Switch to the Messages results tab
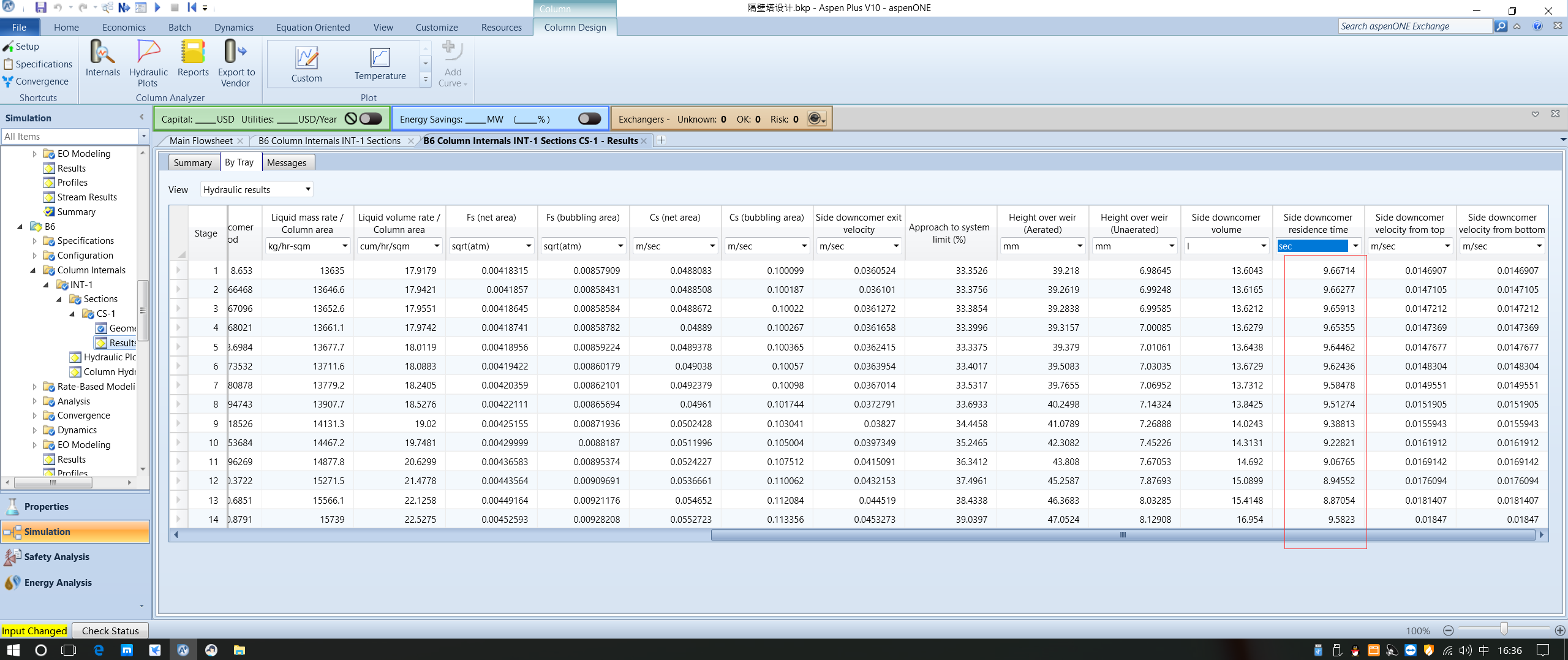The image size is (1568, 660). [287, 163]
